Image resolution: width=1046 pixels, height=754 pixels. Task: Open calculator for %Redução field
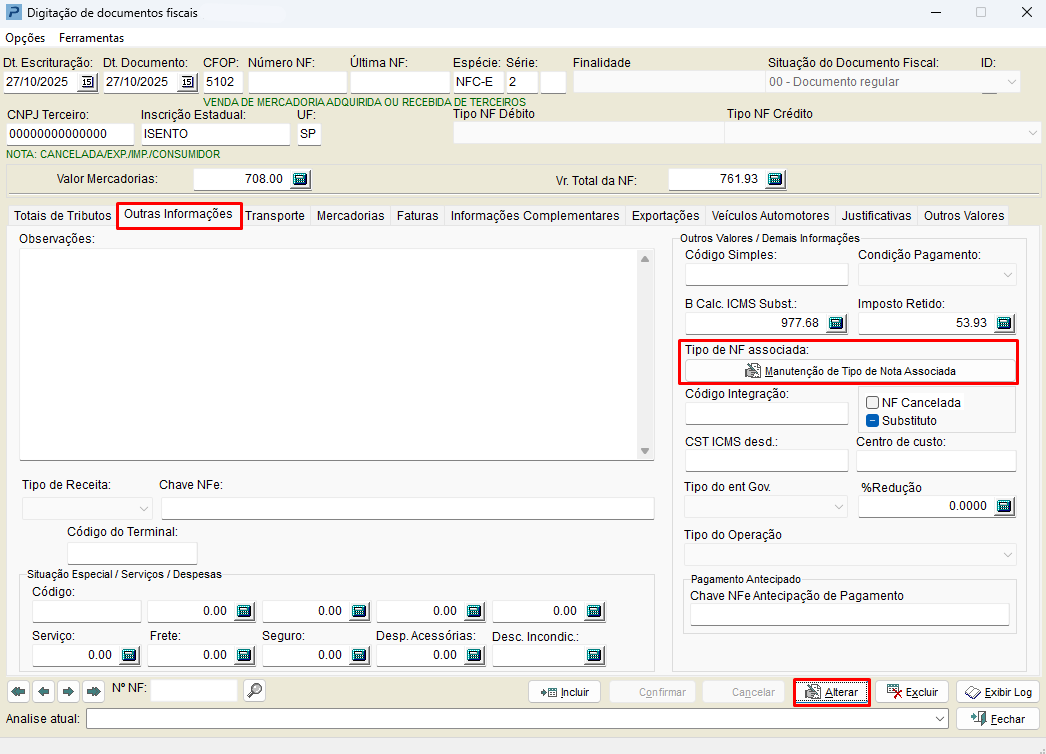pyautogui.click(x=1005, y=506)
